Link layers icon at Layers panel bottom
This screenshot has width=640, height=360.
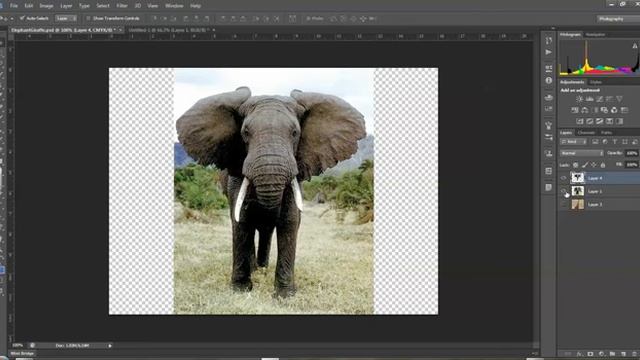tap(568, 353)
